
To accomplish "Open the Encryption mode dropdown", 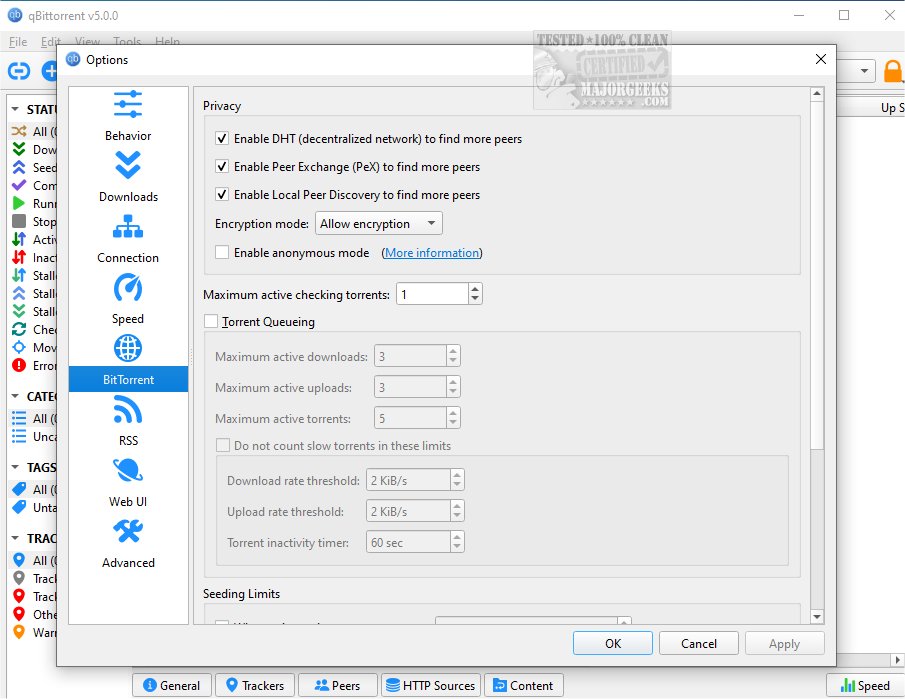I will (379, 223).
